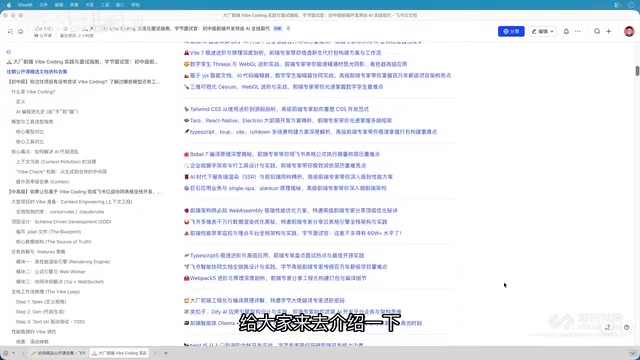Open the WebAssembly 极端性能优化 link
Screen dimensions: 640x360
[x=293, y=211]
